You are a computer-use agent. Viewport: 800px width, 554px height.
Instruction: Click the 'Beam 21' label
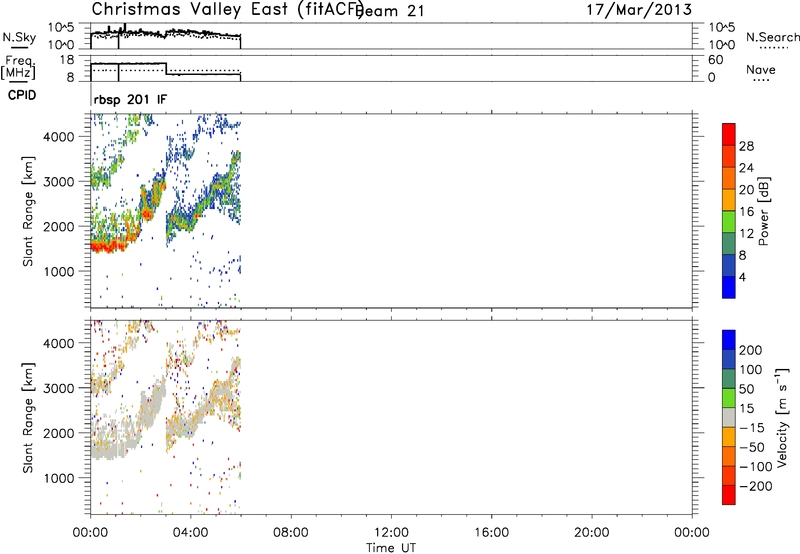390,11
